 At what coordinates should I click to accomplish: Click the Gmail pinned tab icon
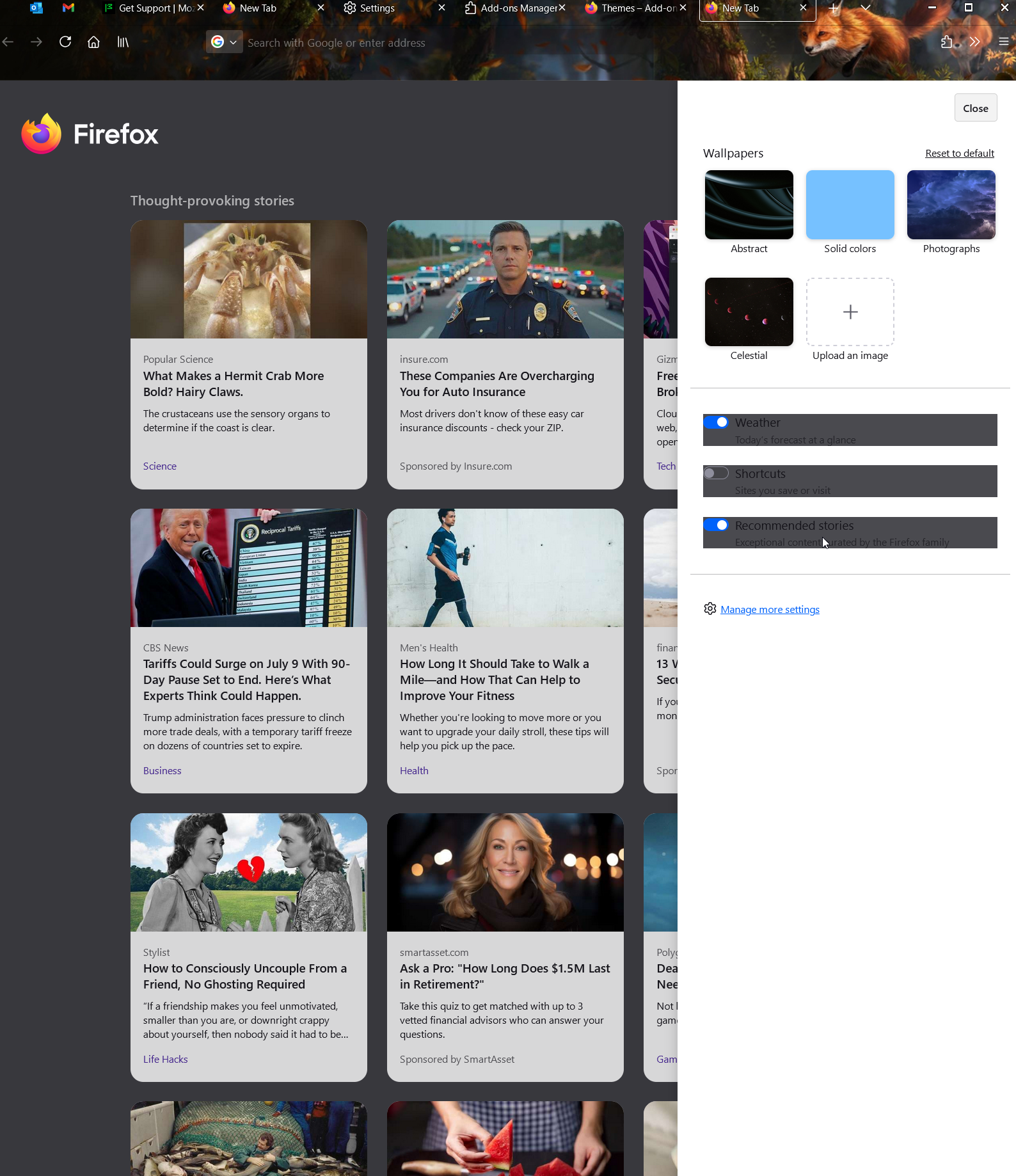click(68, 8)
